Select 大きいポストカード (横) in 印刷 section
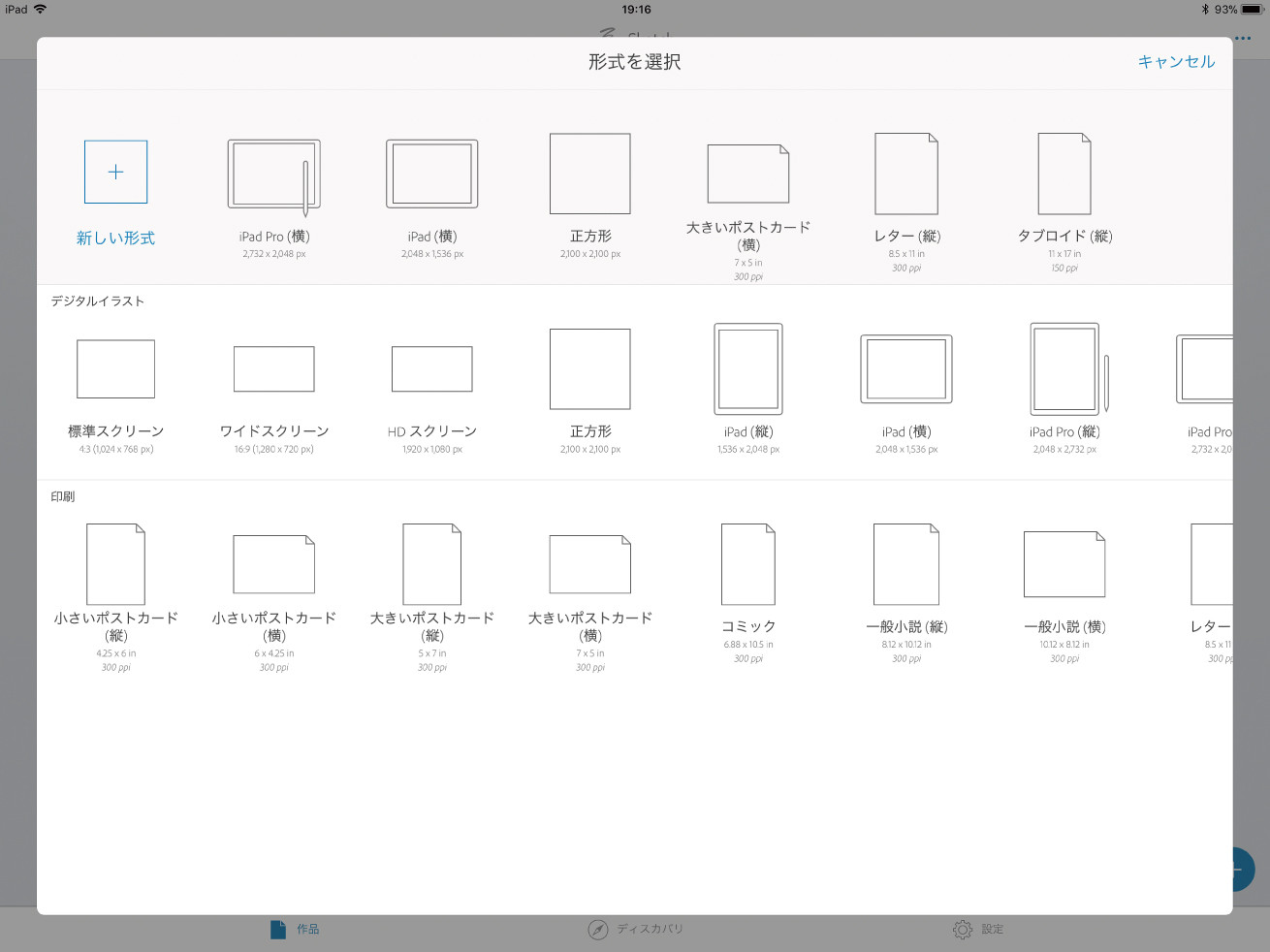The image size is (1270, 952). click(590, 603)
